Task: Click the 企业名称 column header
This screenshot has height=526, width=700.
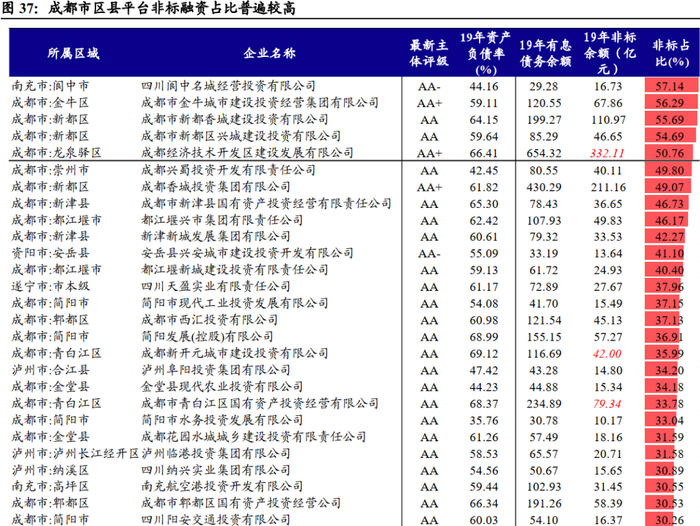Action: click(x=269, y=54)
